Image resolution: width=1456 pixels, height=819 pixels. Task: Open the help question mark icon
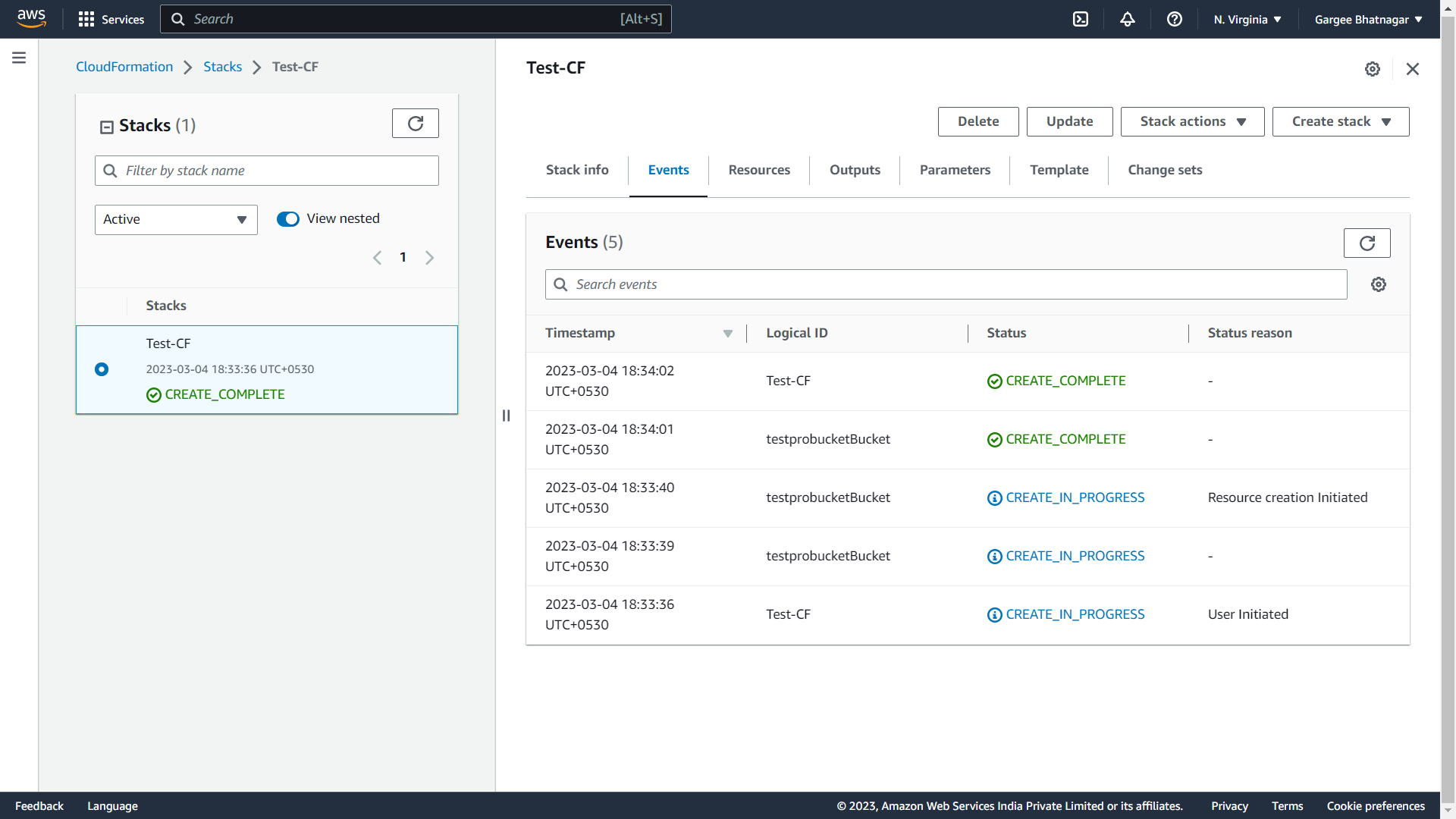pyautogui.click(x=1175, y=19)
